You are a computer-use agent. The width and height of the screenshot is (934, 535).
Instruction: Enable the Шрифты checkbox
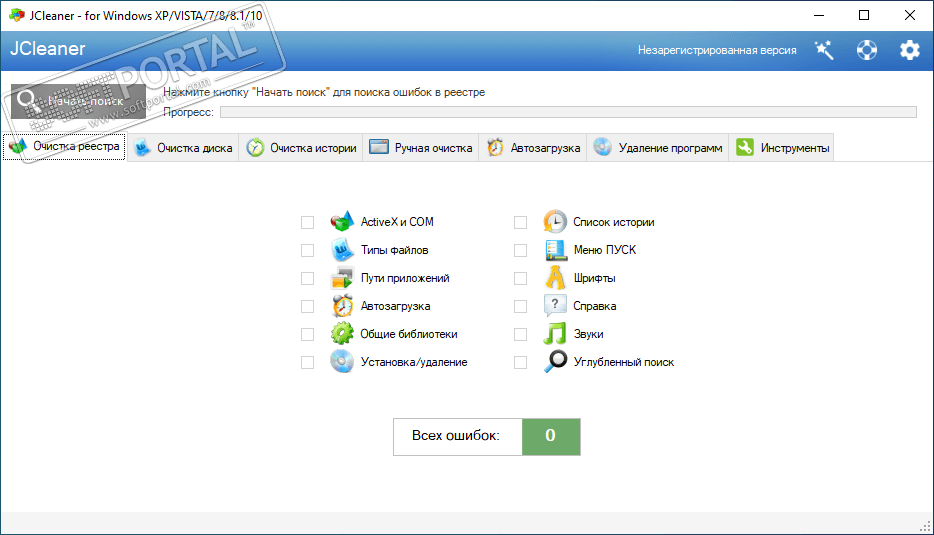coord(521,278)
